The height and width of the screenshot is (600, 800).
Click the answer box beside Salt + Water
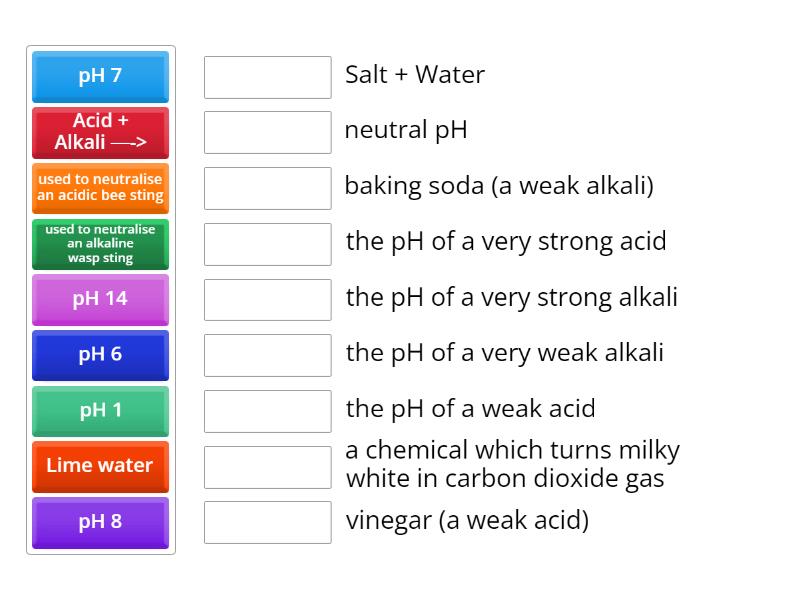[266, 77]
